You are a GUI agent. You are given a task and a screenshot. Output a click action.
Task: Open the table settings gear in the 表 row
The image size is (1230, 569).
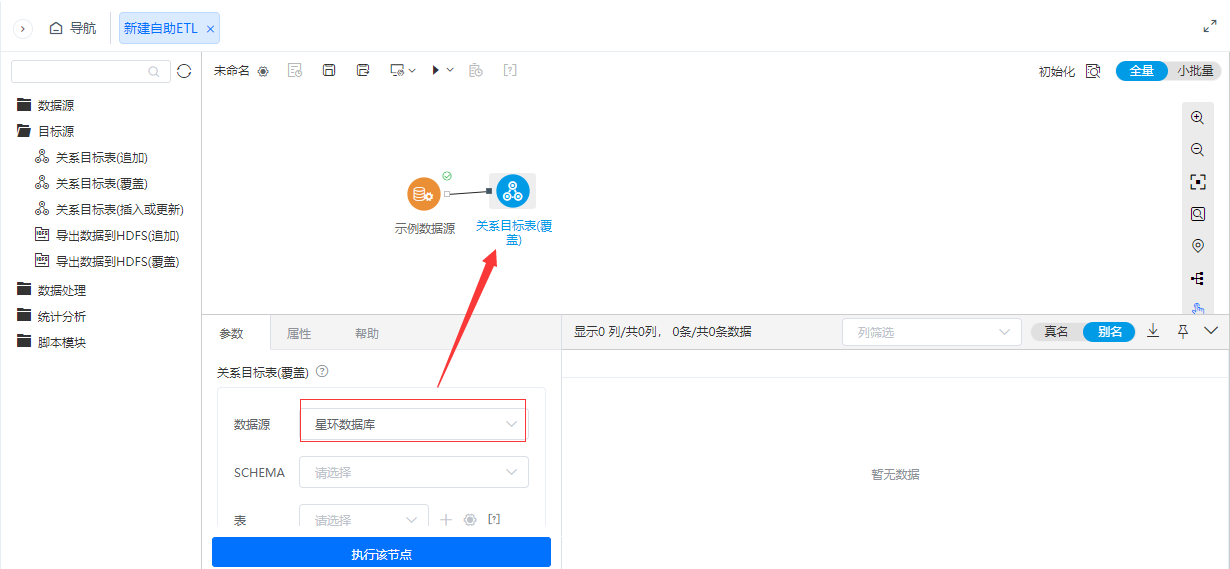click(x=470, y=519)
